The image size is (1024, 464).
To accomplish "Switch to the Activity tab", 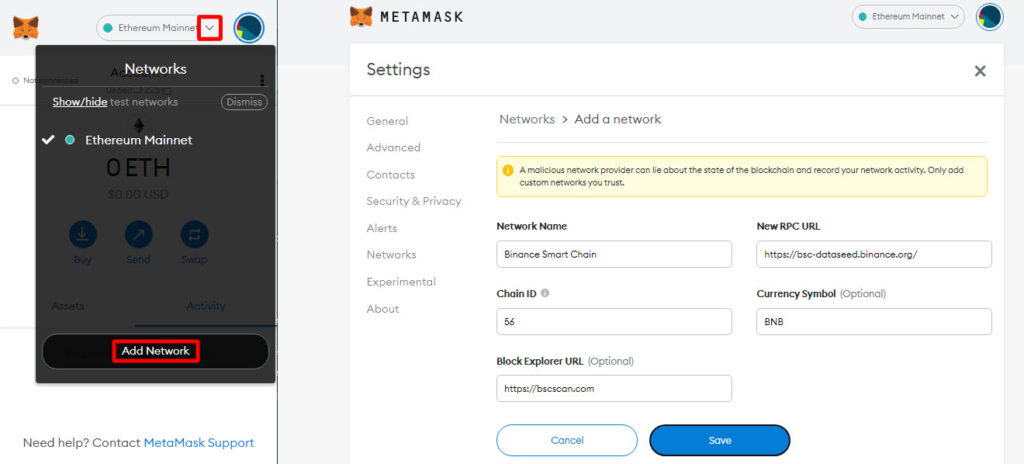I will point(206,306).
